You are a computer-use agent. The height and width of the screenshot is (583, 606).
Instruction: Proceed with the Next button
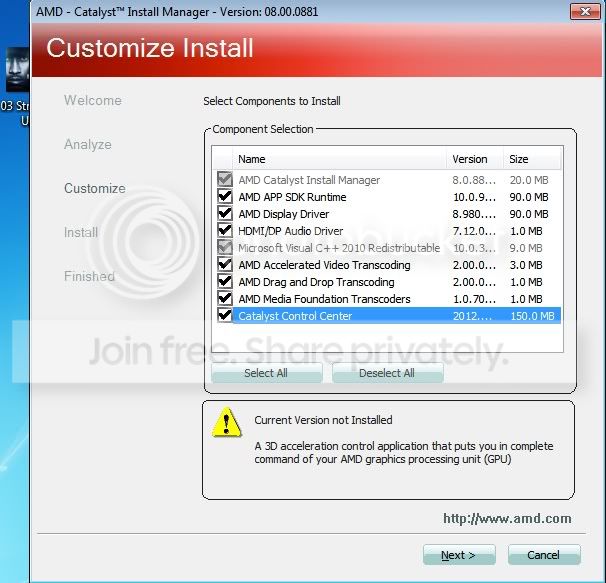(x=459, y=555)
